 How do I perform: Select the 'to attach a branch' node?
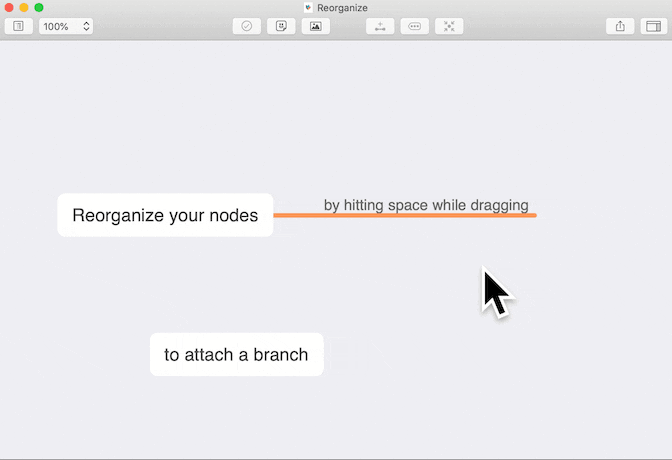pyautogui.click(x=237, y=355)
